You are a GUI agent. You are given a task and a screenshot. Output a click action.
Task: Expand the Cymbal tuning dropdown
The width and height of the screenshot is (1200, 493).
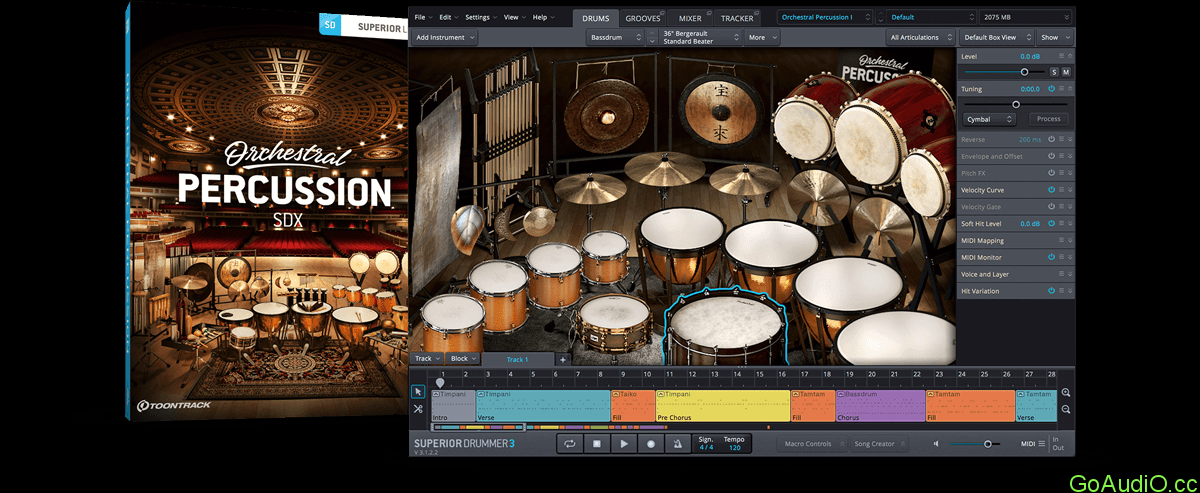[988, 119]
